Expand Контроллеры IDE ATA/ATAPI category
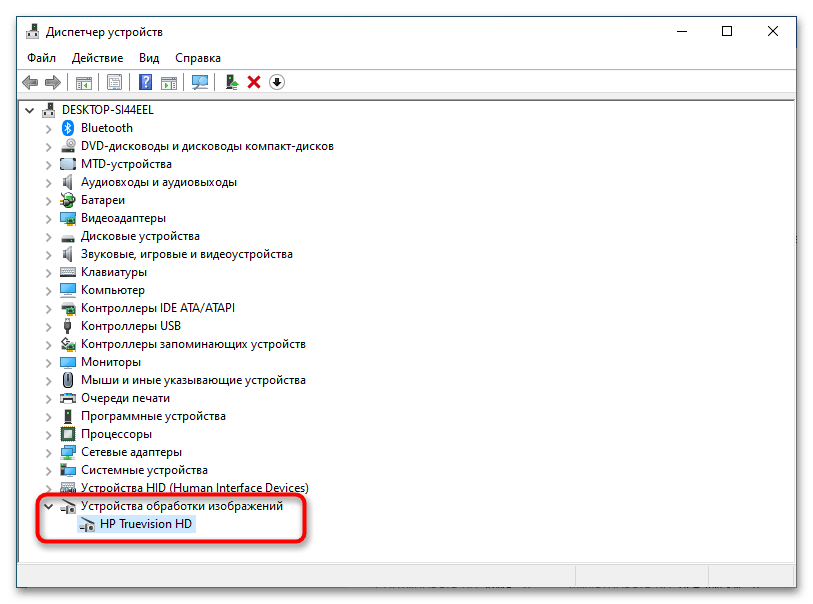This screenshot has width=813, height=604. (48, 308)
